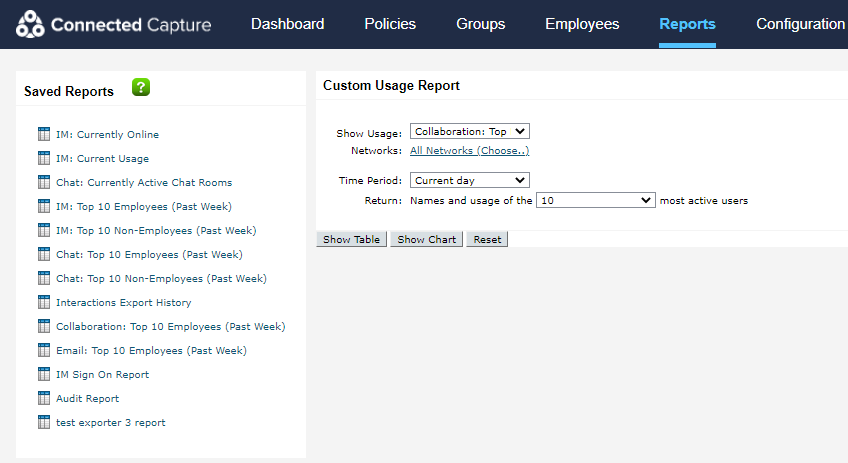Open IM: Top 10 Employees (Past Week)
Viewport: 848px width, 463px height.
click(144, 206)
